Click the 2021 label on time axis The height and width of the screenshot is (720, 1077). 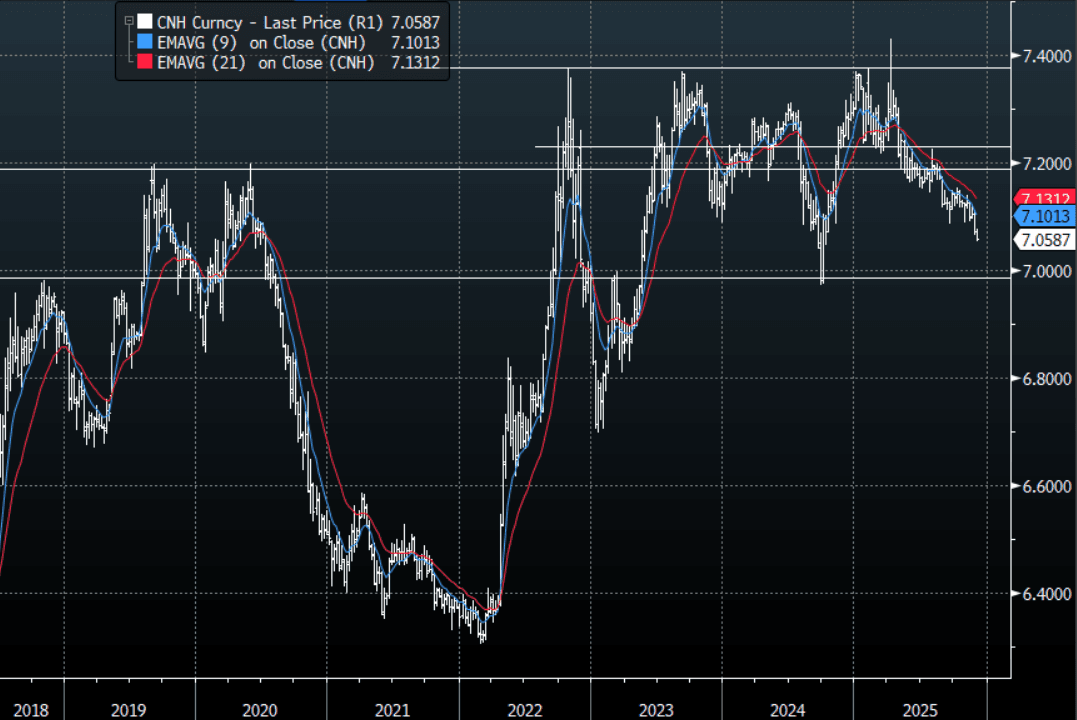392,710
